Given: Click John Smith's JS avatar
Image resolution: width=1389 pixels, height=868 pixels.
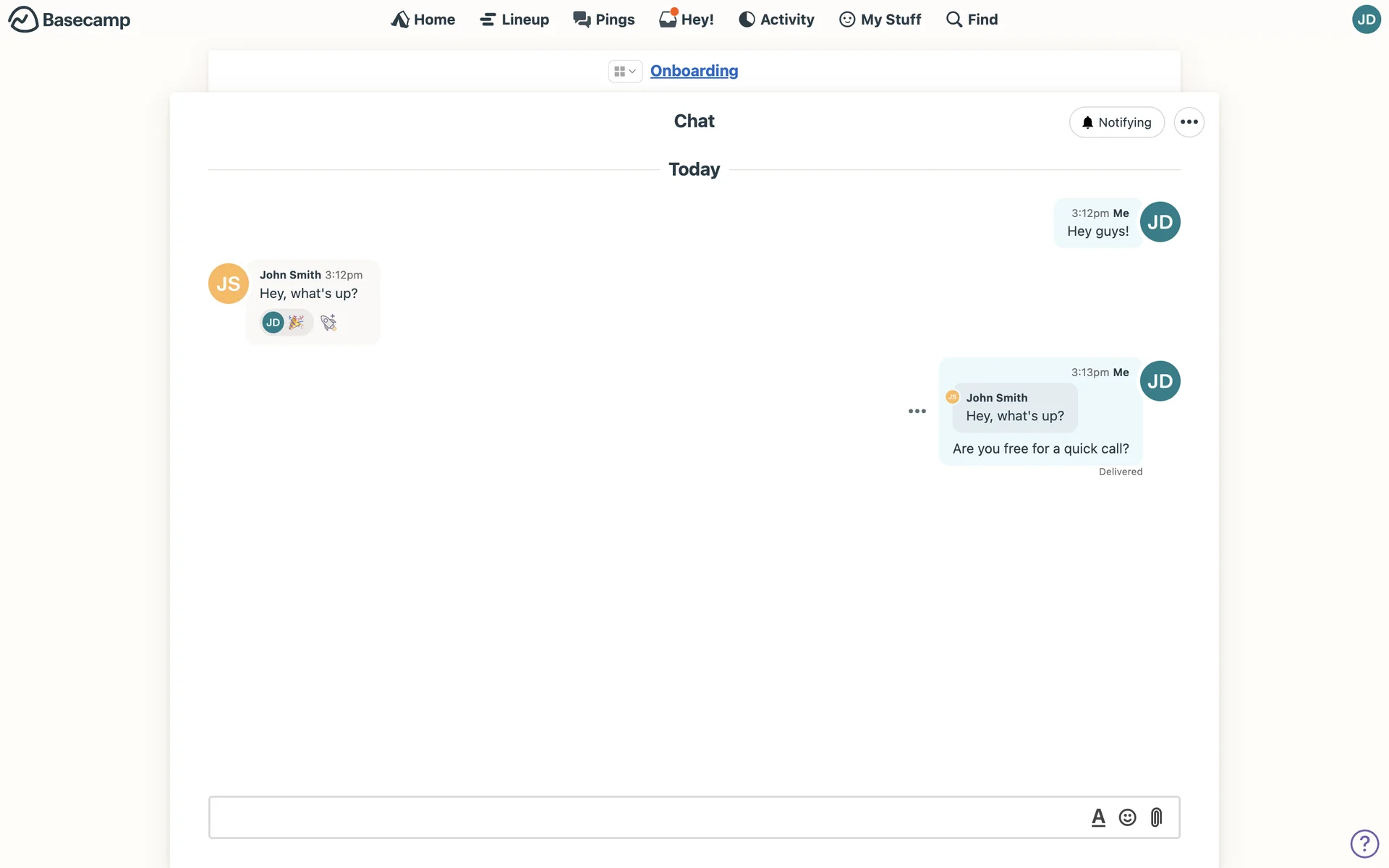Looking at the screenshot, I should [228, 284].
